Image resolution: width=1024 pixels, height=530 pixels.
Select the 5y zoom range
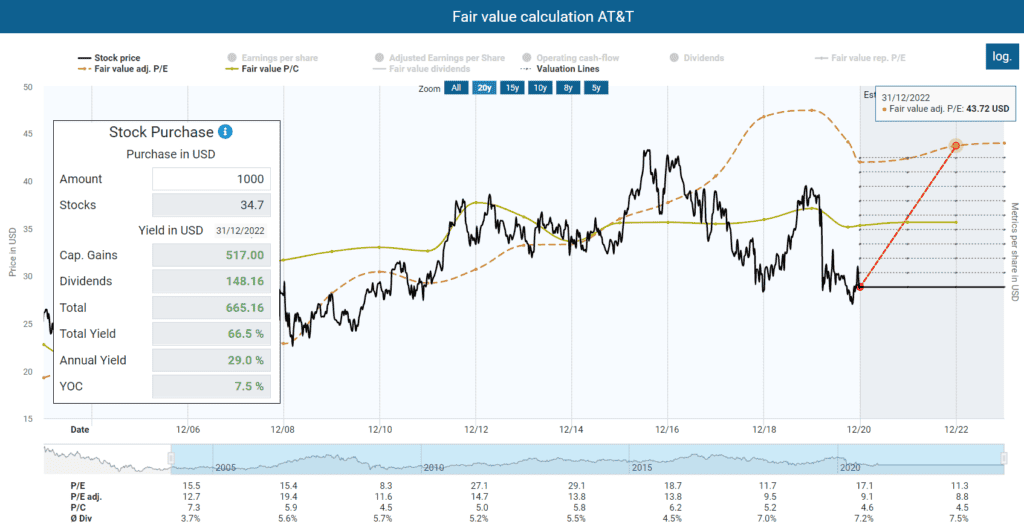click(x=596, y=88)
